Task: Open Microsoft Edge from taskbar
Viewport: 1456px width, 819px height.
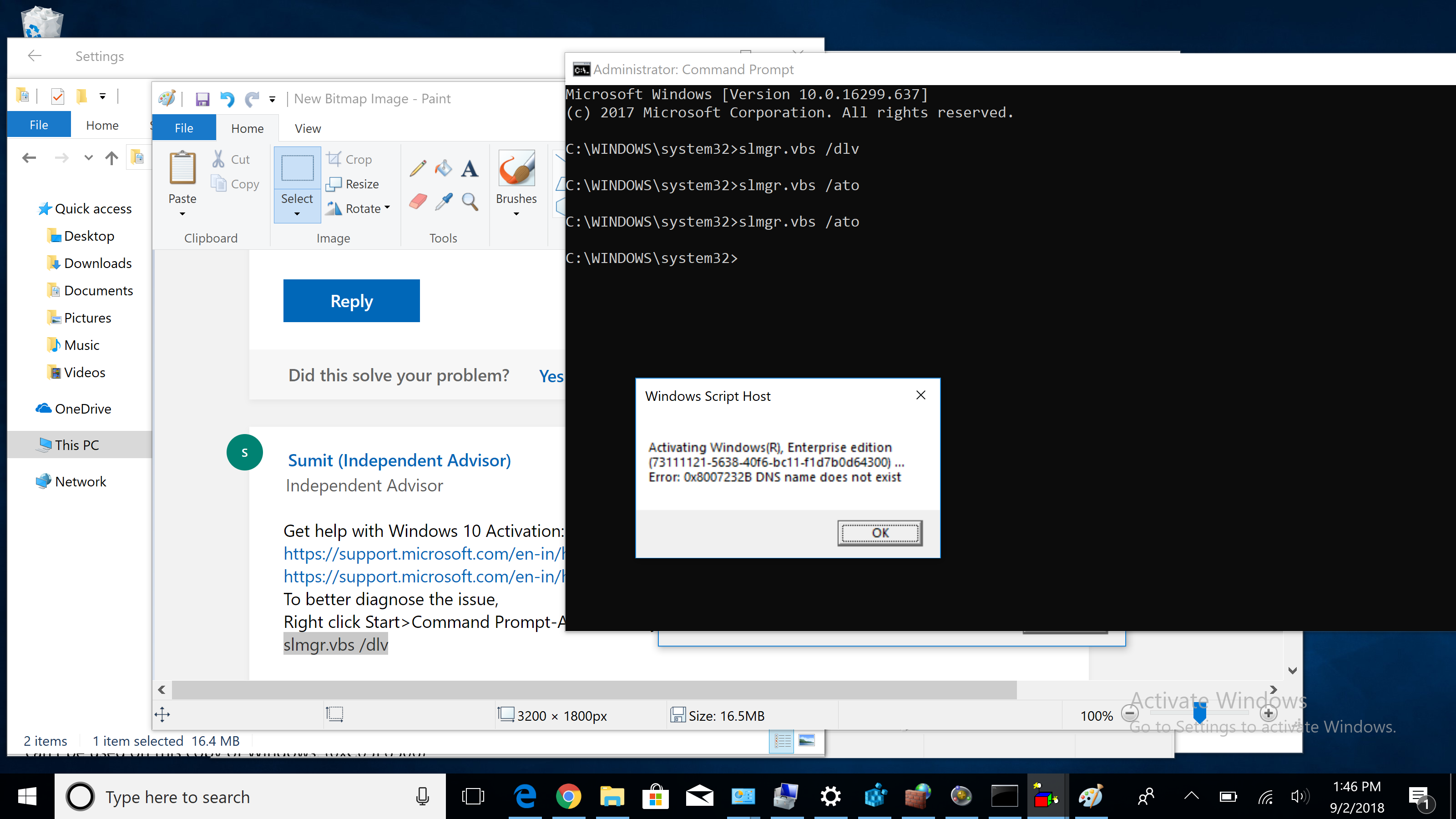Action: [x=525, y=797]
